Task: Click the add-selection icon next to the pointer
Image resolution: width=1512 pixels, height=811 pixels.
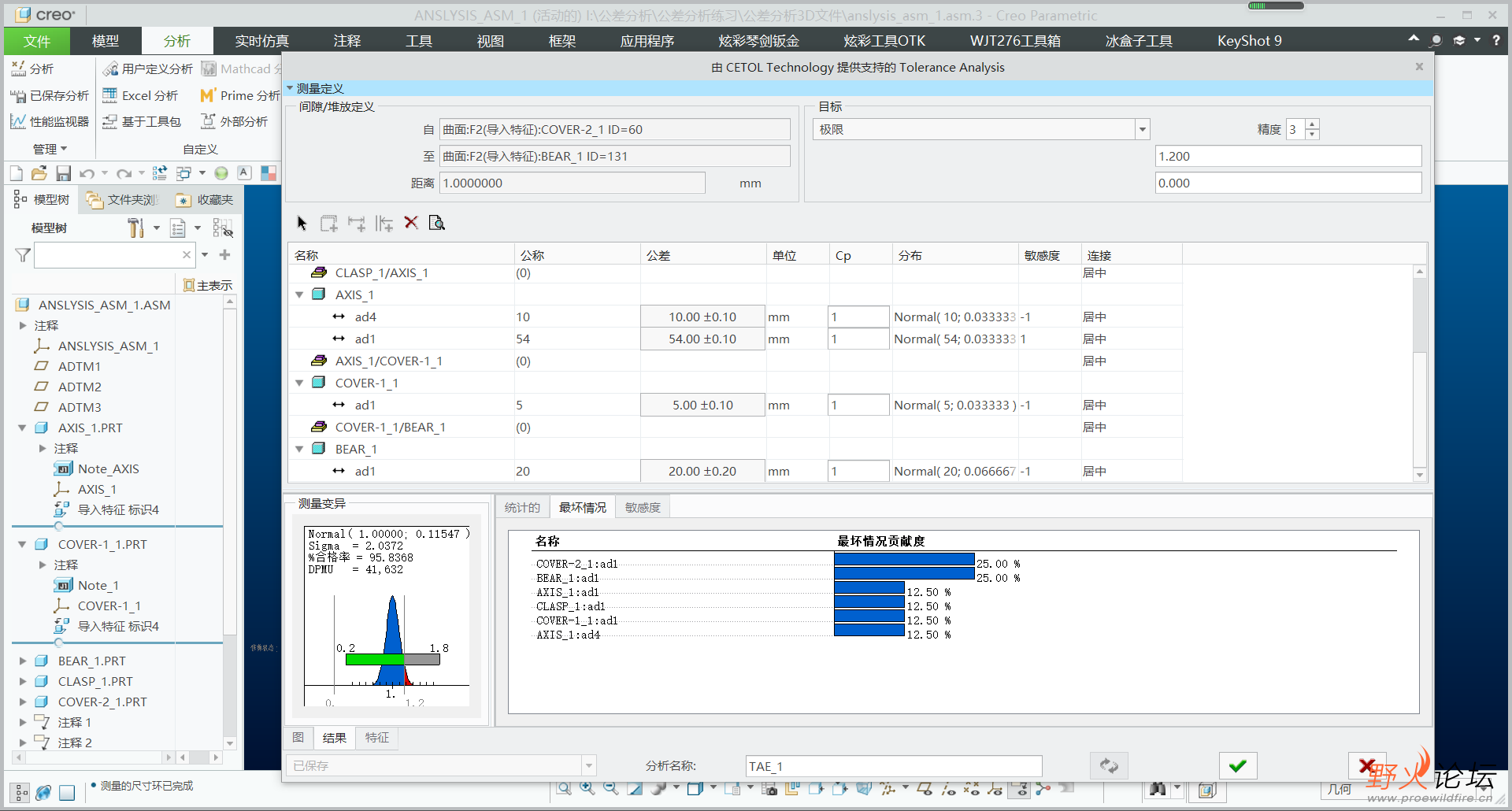Action: coord(329,223)
